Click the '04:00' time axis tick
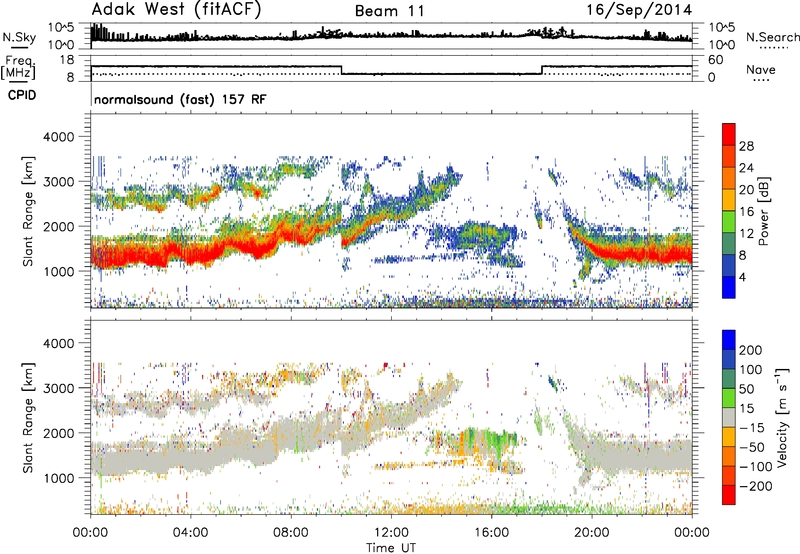The image size is (800, 554). click(x=191, y=533)
